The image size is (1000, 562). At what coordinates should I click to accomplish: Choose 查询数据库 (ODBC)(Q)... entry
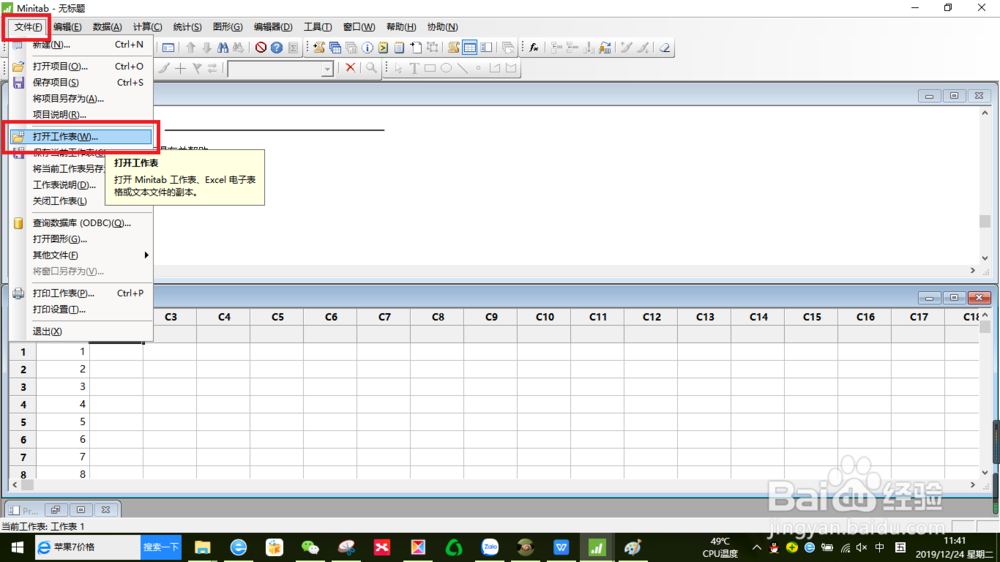[x=81, y=223]
